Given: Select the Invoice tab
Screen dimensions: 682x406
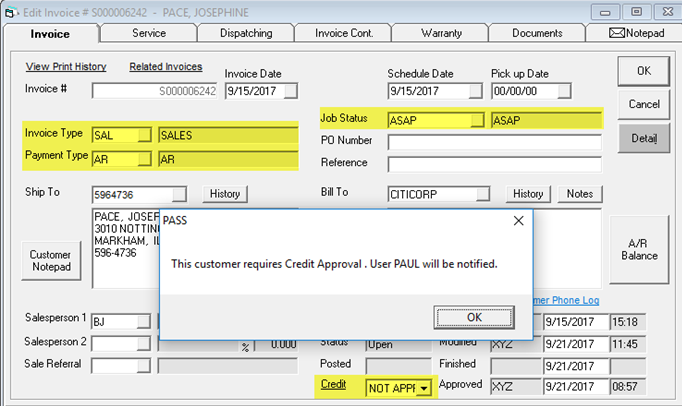Looking at the screenshot, I should (50, 34).
